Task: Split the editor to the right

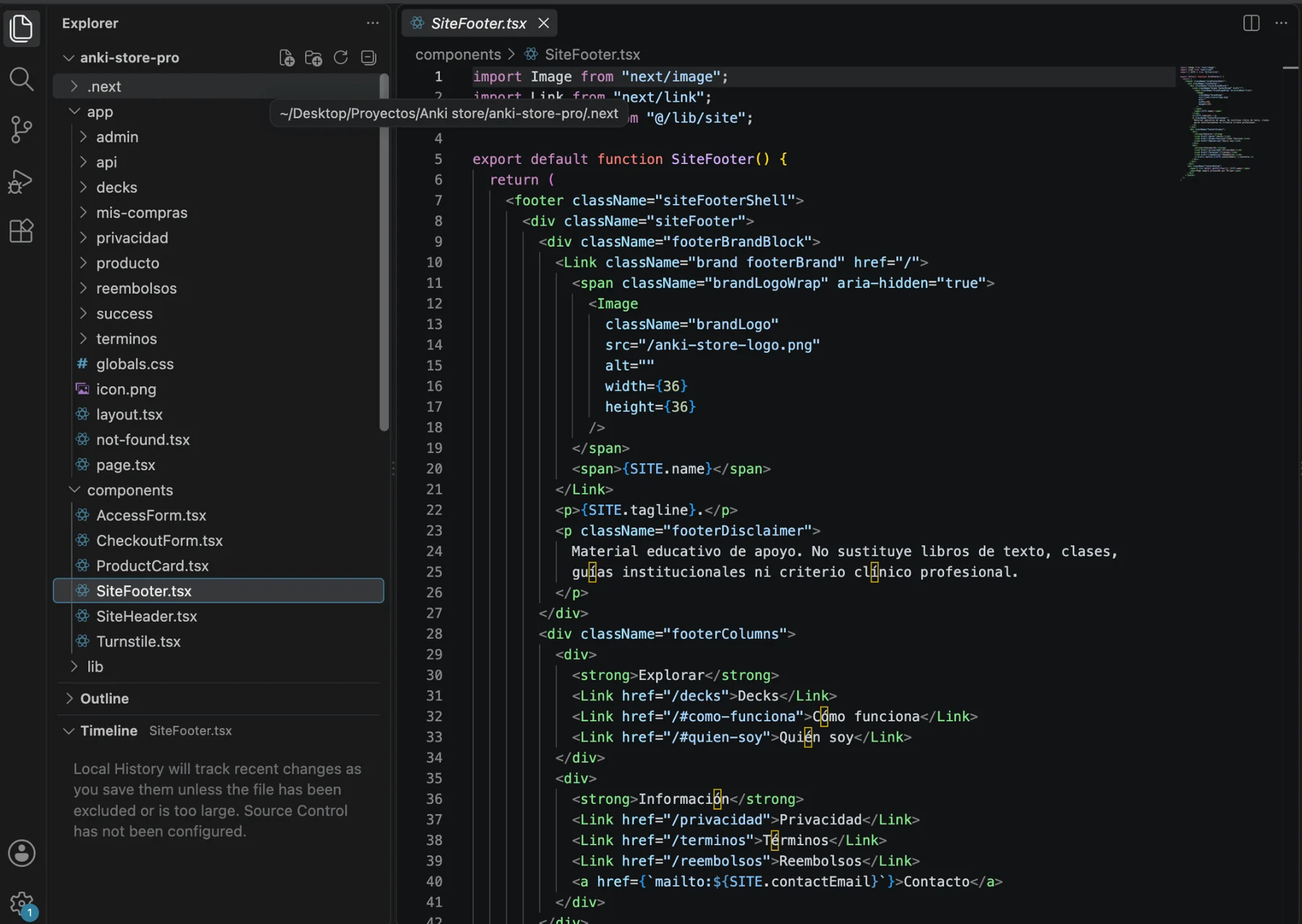Action: tap(1251, 23)
